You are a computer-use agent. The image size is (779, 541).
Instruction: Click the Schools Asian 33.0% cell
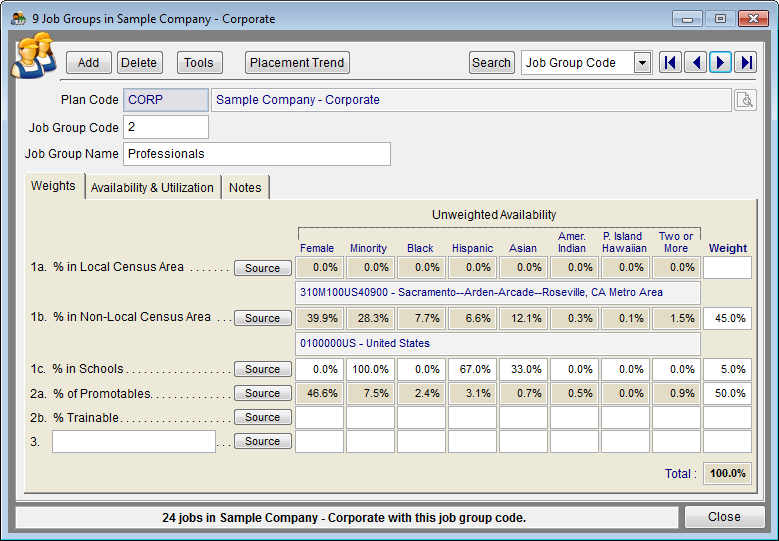click(523, 369)
